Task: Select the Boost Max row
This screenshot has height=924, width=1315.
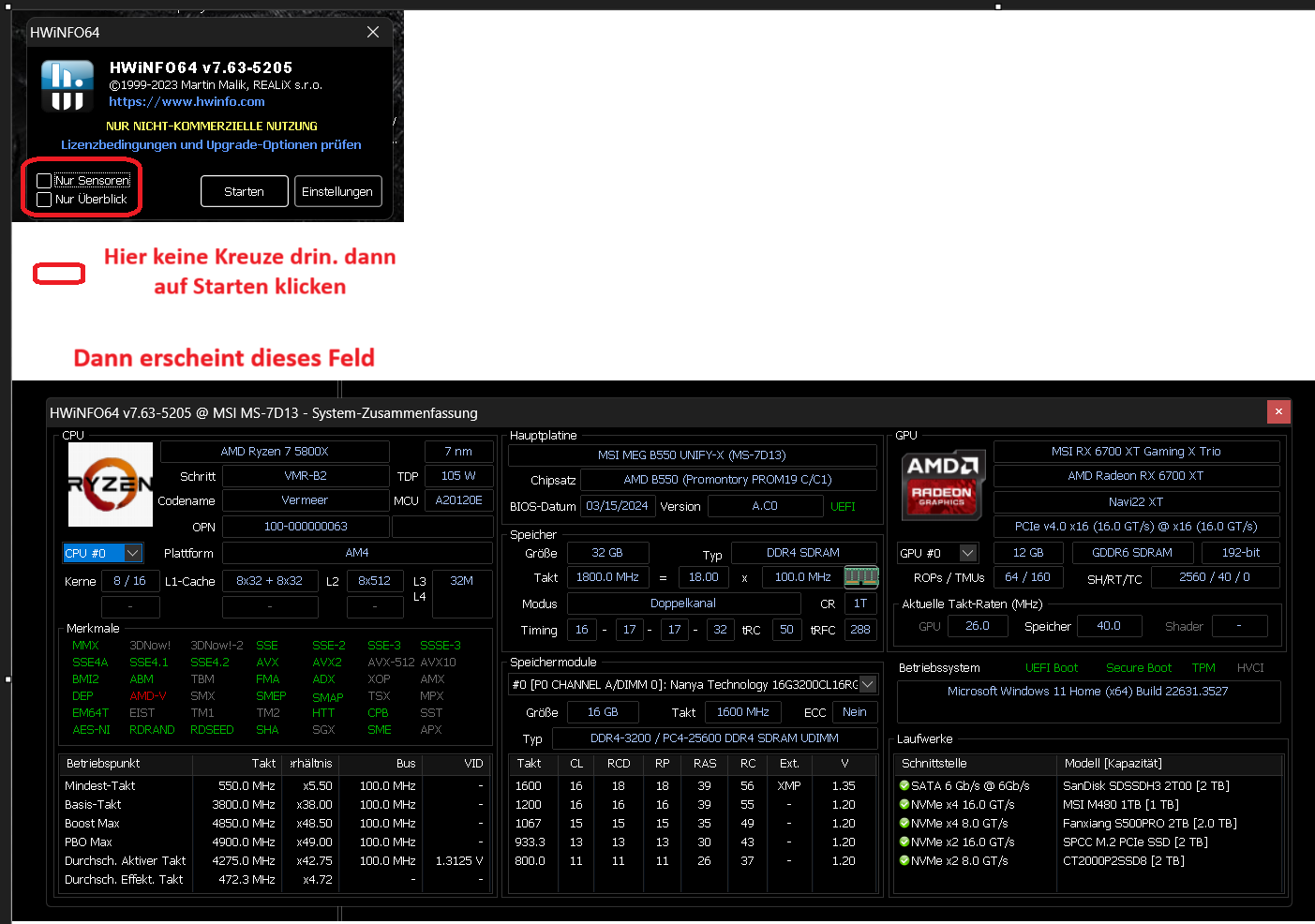Action: [274, 823]
